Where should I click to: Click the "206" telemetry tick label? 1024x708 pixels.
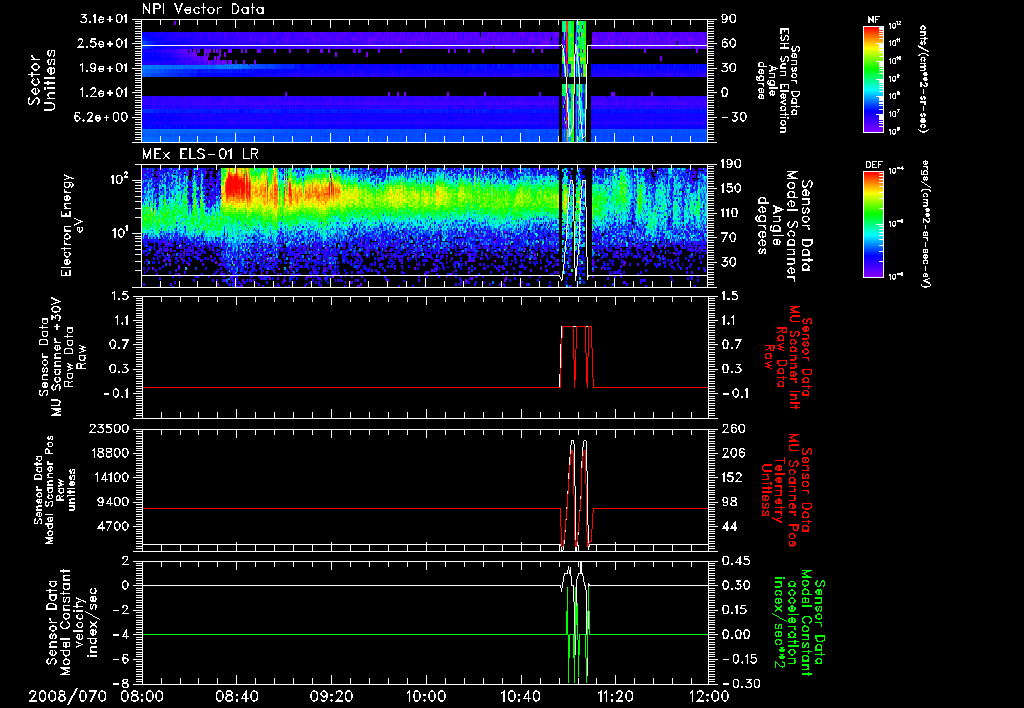coord(731,453)
